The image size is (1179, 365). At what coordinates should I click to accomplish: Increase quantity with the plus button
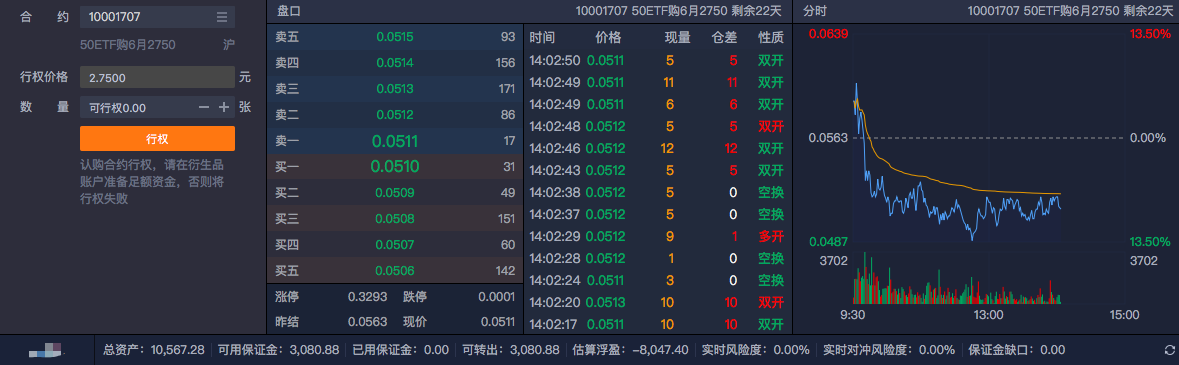click(x=223, y=108)
